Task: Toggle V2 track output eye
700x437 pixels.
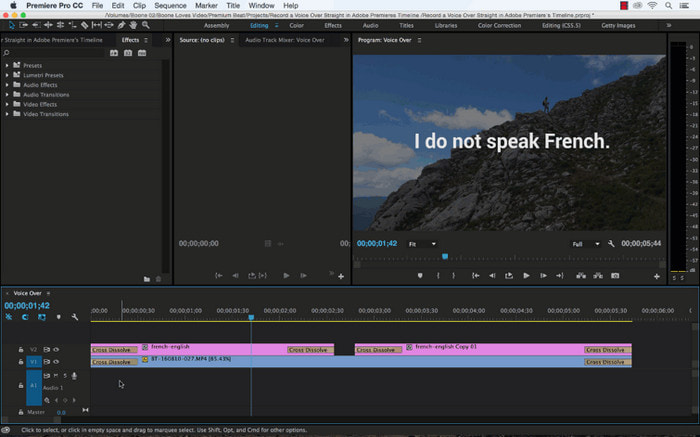Action: tap(56, 349)
